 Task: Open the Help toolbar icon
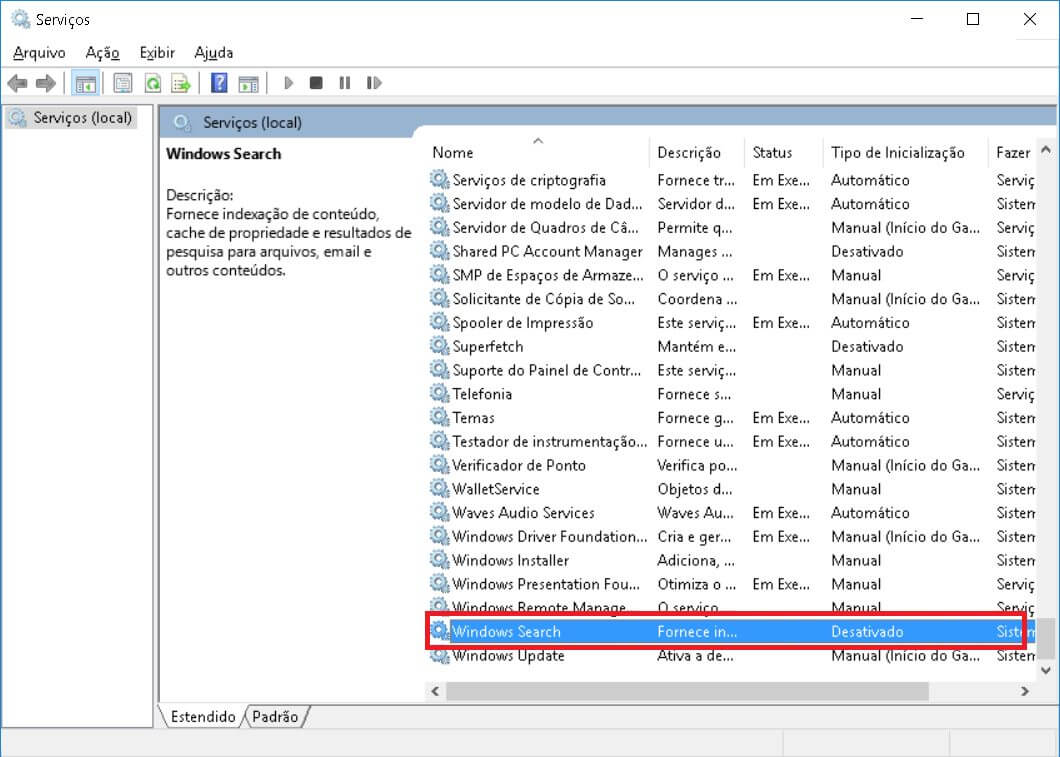point(219,83)
